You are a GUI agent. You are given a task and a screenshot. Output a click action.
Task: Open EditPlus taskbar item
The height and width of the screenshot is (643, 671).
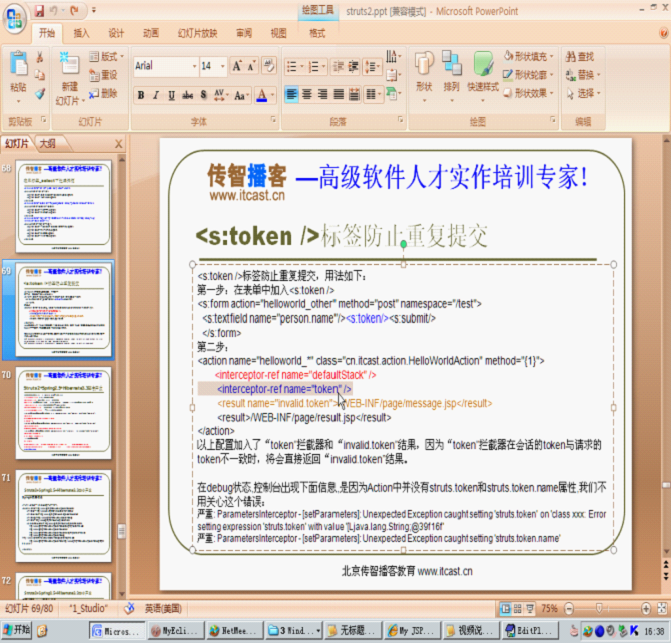(529, 631)
